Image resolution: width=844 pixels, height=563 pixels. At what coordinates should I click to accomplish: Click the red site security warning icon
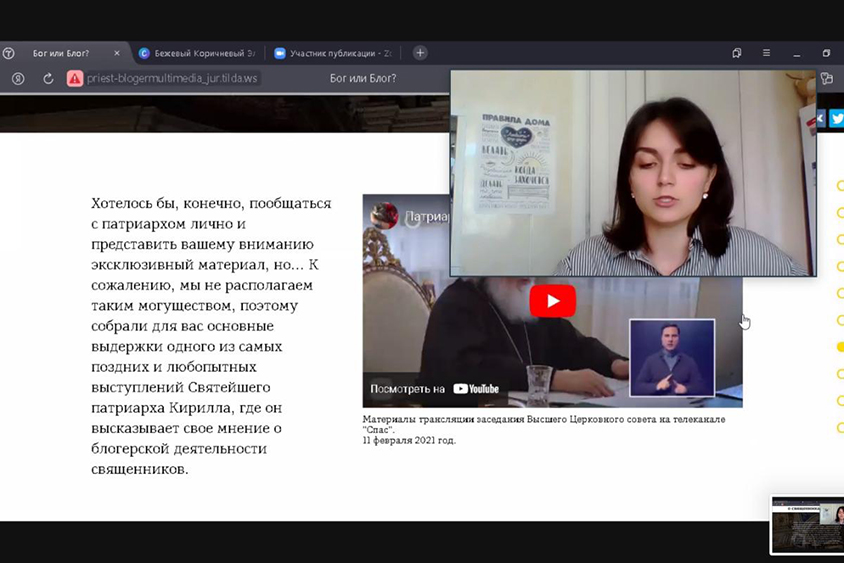coord(75,79)
